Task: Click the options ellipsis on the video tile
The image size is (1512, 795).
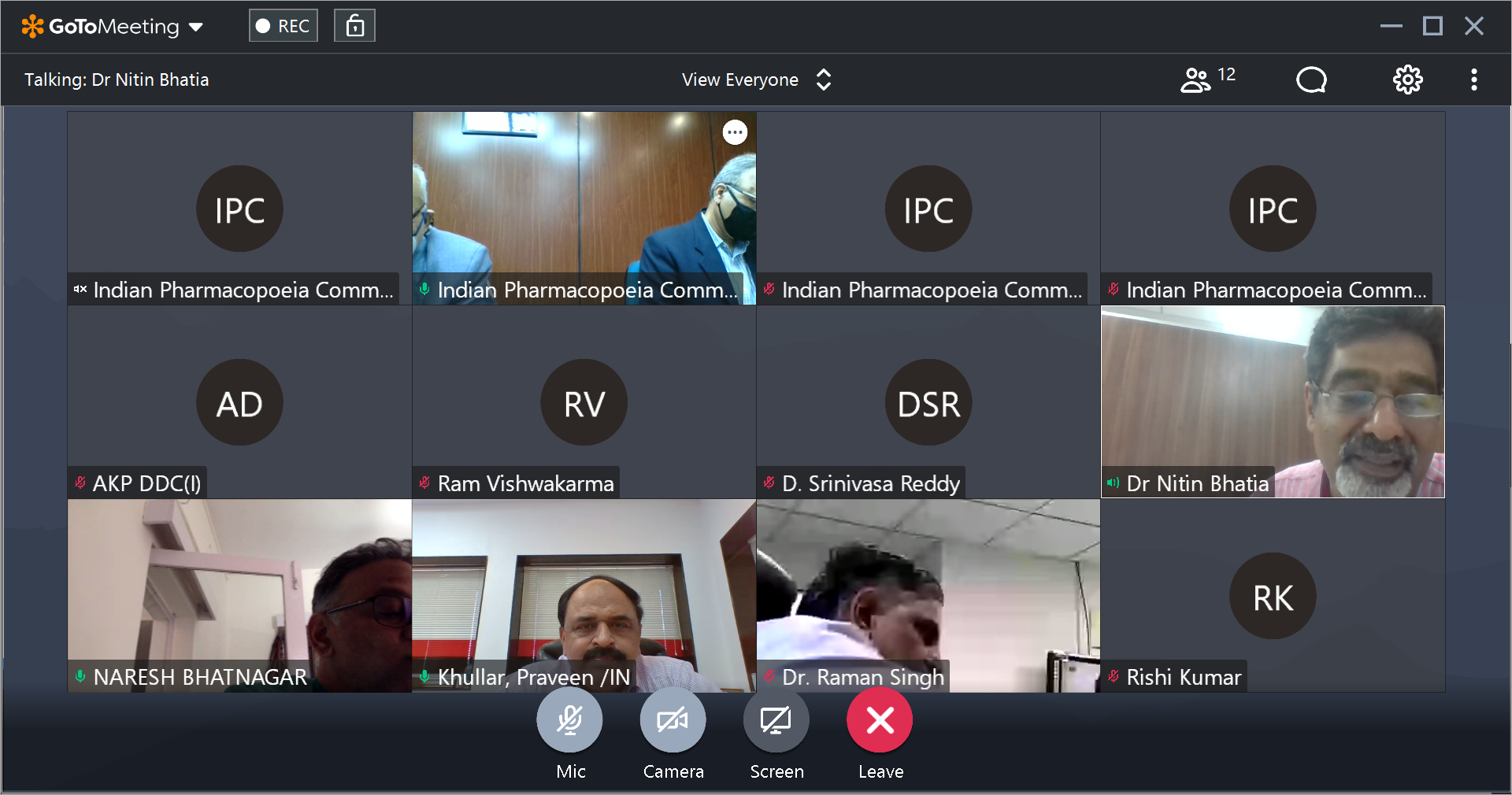Action: (735, 132)
